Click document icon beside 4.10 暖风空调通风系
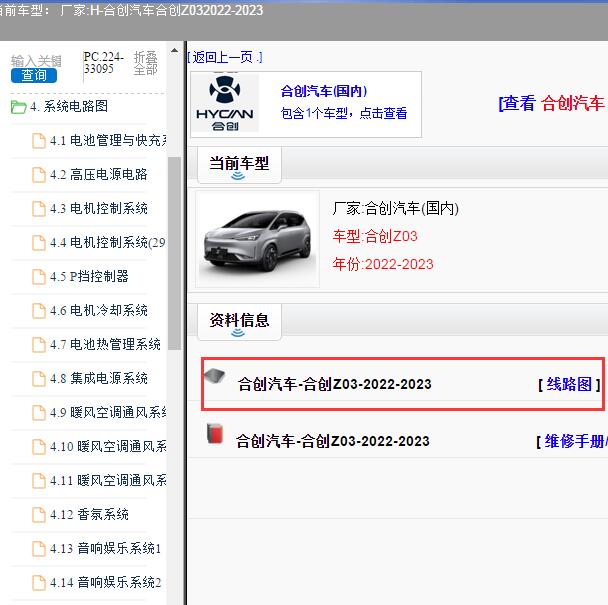 tap(38, 447)
